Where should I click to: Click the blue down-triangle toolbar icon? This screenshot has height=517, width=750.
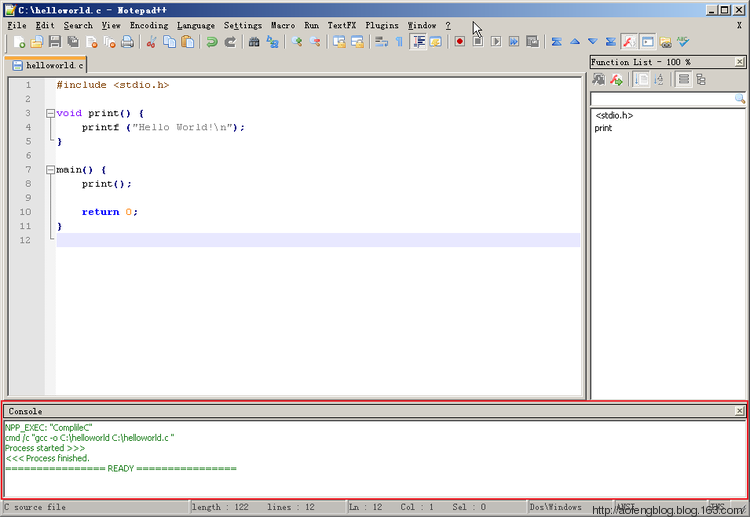coord(593,42)
